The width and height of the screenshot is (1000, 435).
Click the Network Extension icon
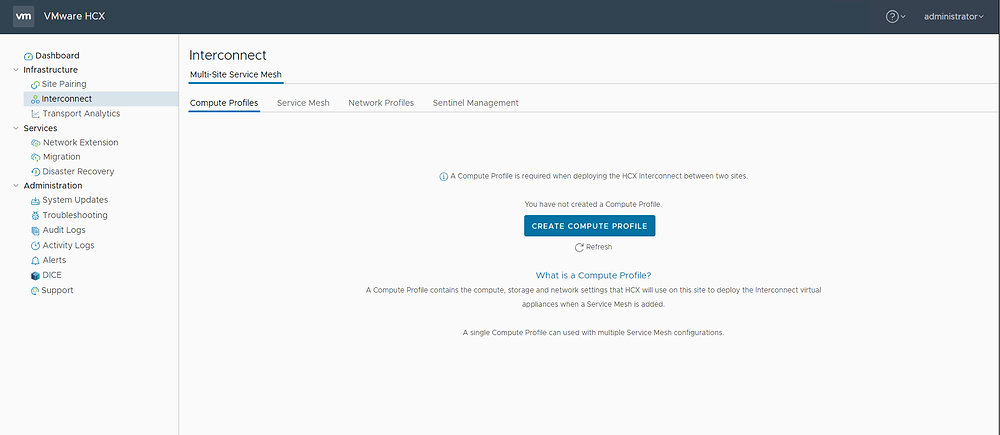click(x=35, y=143)
